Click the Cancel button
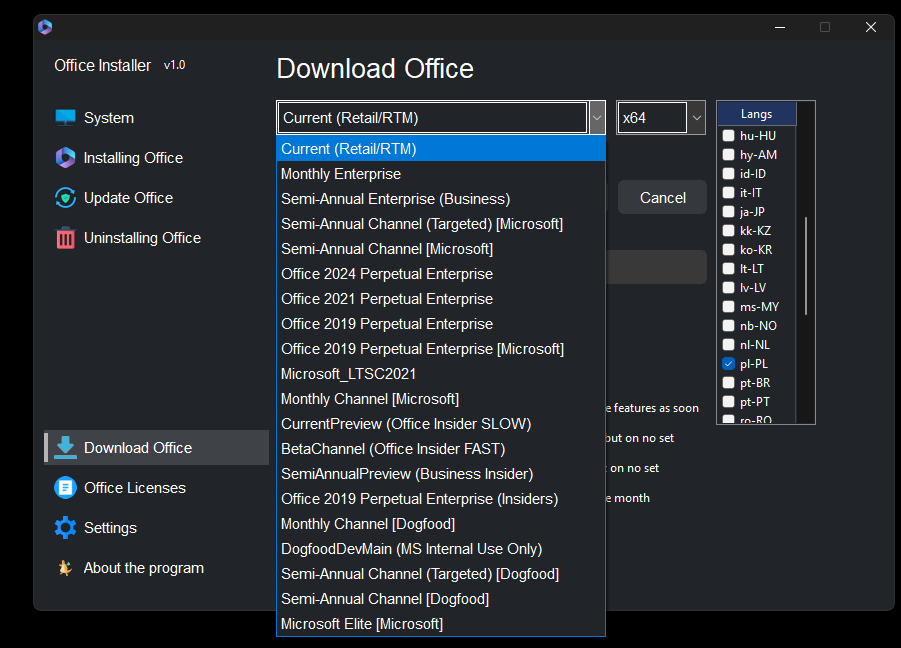Image resolution: width=901 pixels, height=648 pixels. (x=663, y=198)
